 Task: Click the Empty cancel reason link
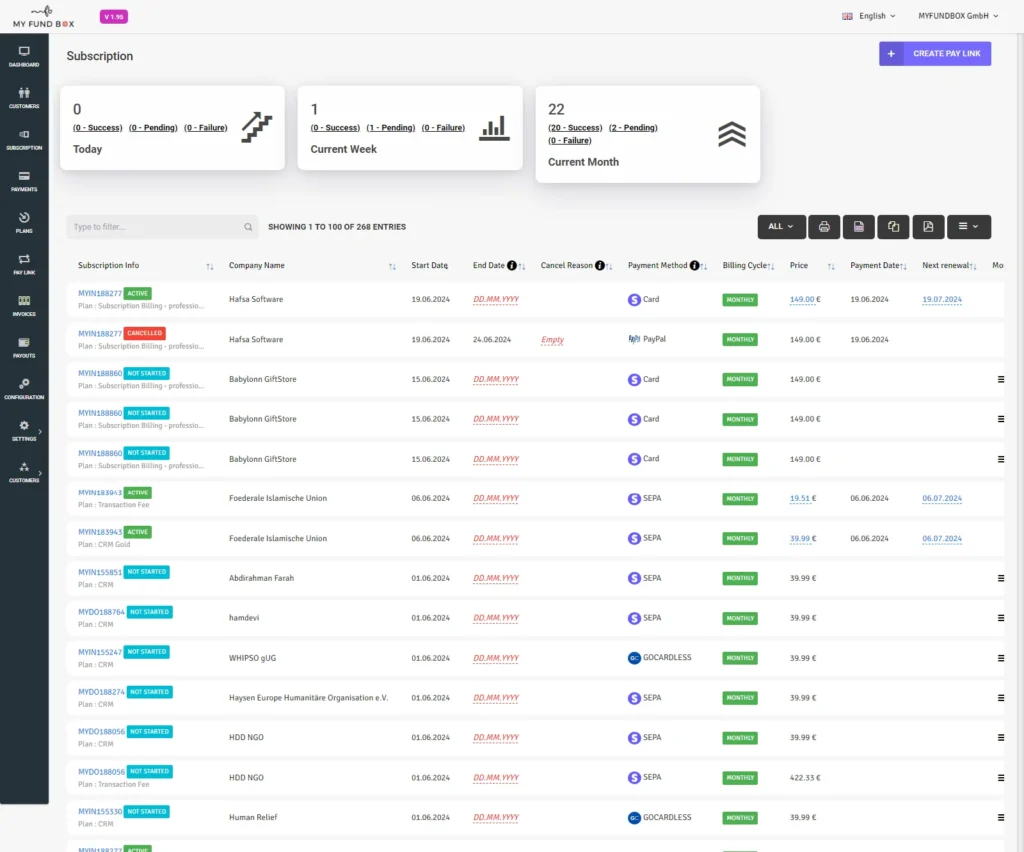point(552,339)
